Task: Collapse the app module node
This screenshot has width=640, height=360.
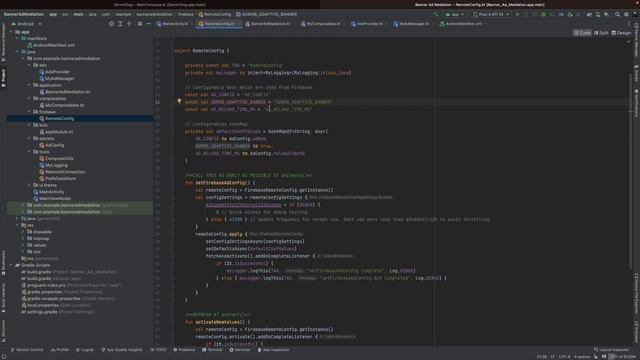Action: (x=11, y=31)
